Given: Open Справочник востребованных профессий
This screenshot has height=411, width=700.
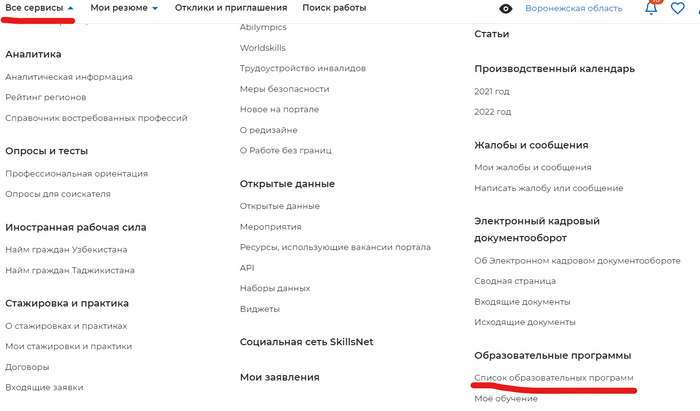Looking at the screenshot, I should point(96,118).
